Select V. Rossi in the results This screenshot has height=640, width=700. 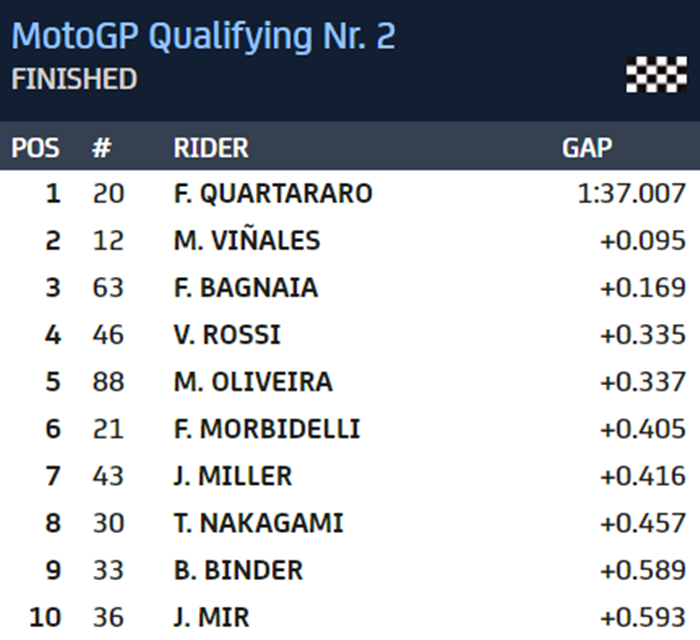227,335
